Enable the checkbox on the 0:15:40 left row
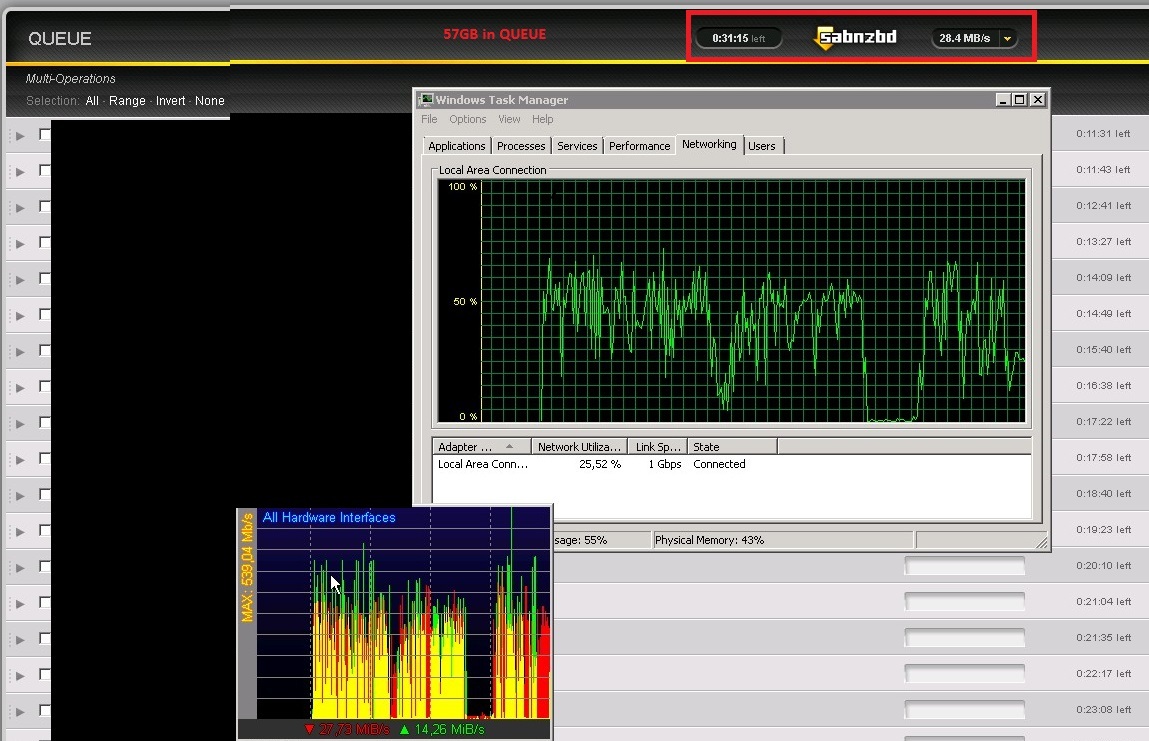The image size is (1149, 741). tap(45, 350)
